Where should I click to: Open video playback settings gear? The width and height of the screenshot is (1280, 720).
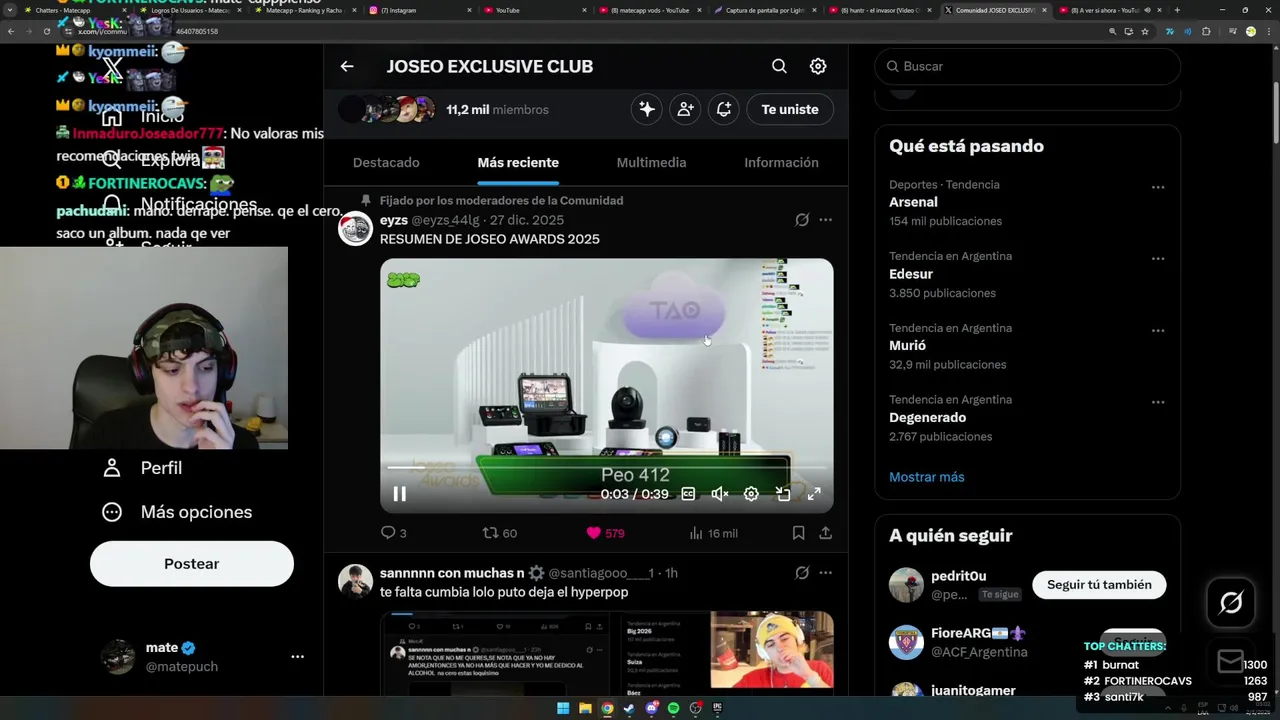coord(751,494)
